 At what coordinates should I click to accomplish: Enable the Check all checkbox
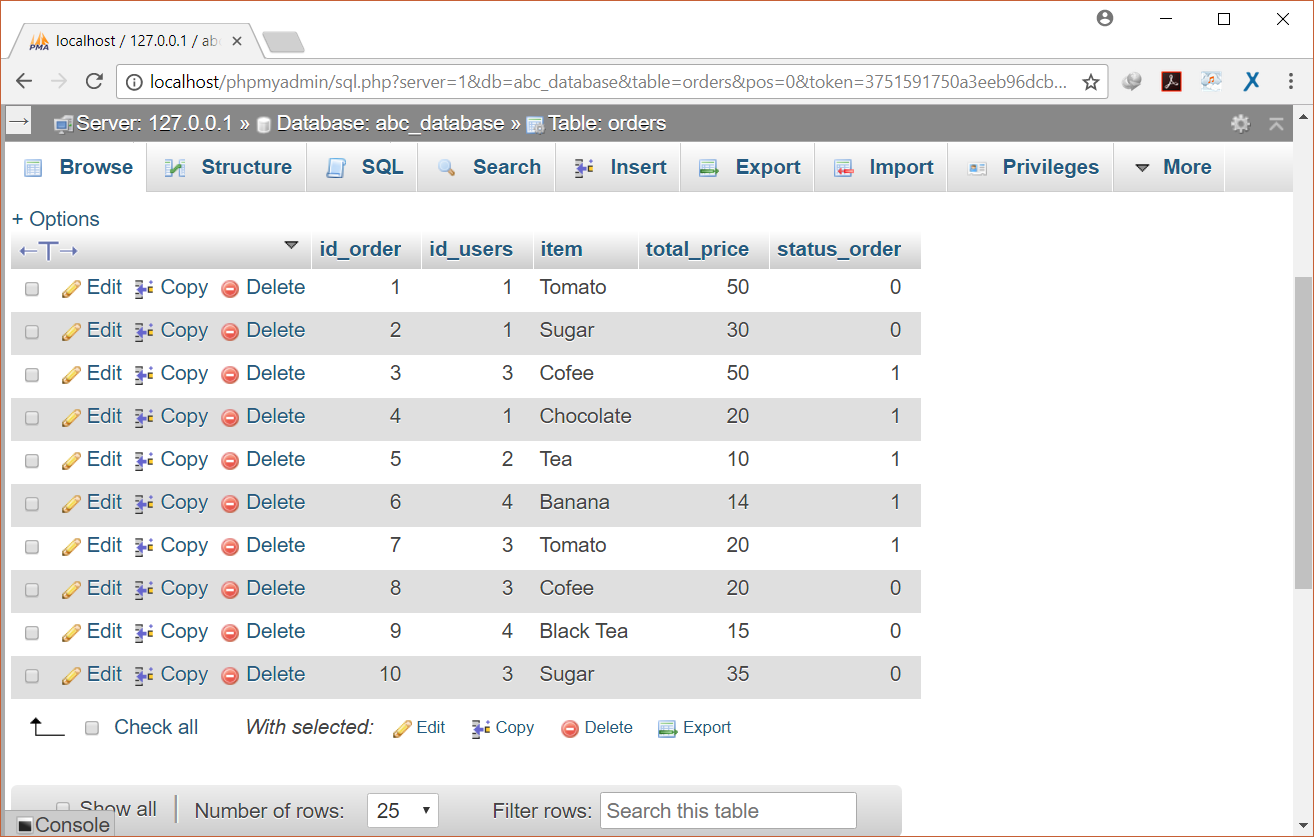coord(92,728)
